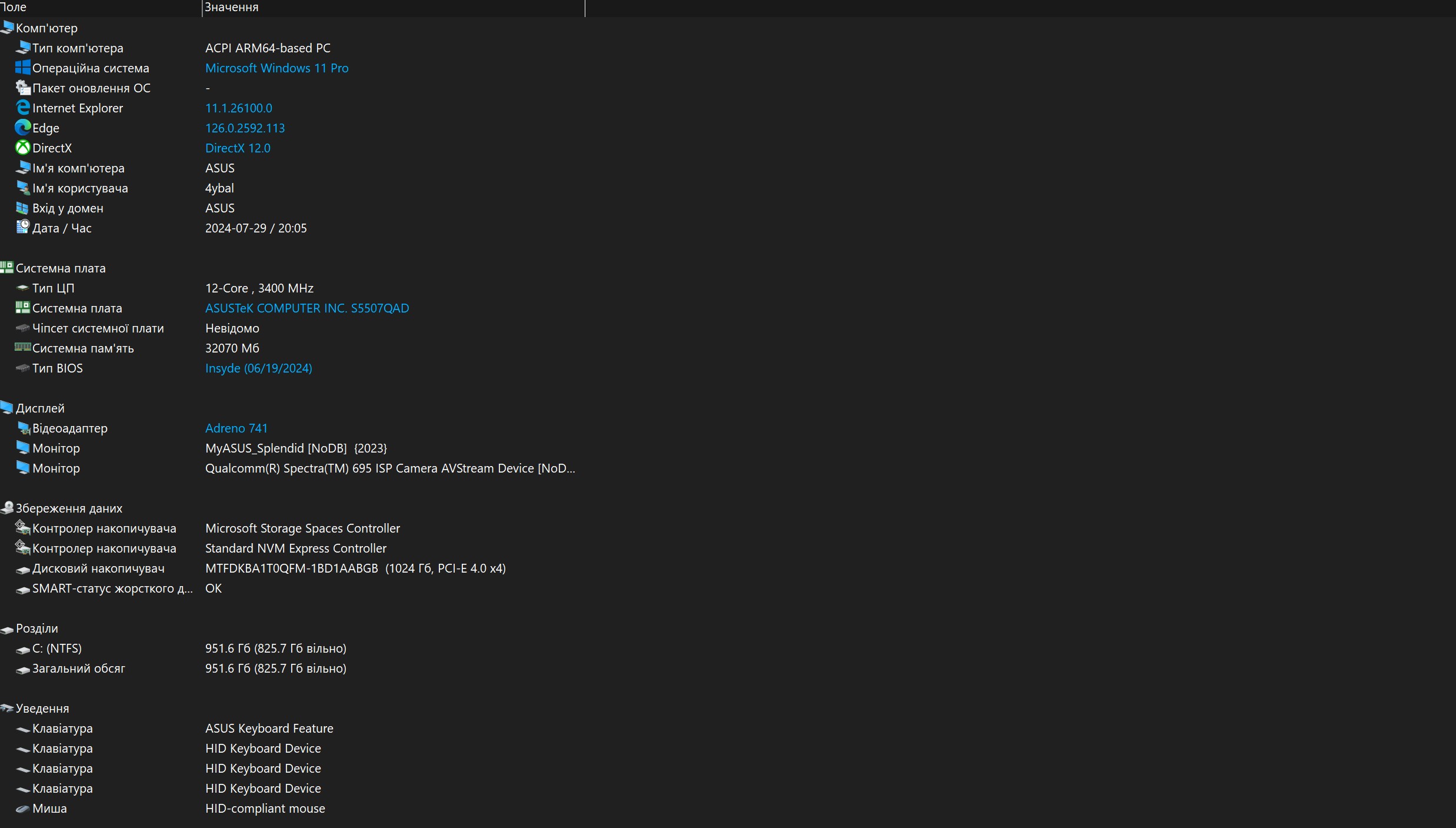Select the value 4ybal
The image size is (1456, 828).
pyautogui.click(x=219, y=188)
